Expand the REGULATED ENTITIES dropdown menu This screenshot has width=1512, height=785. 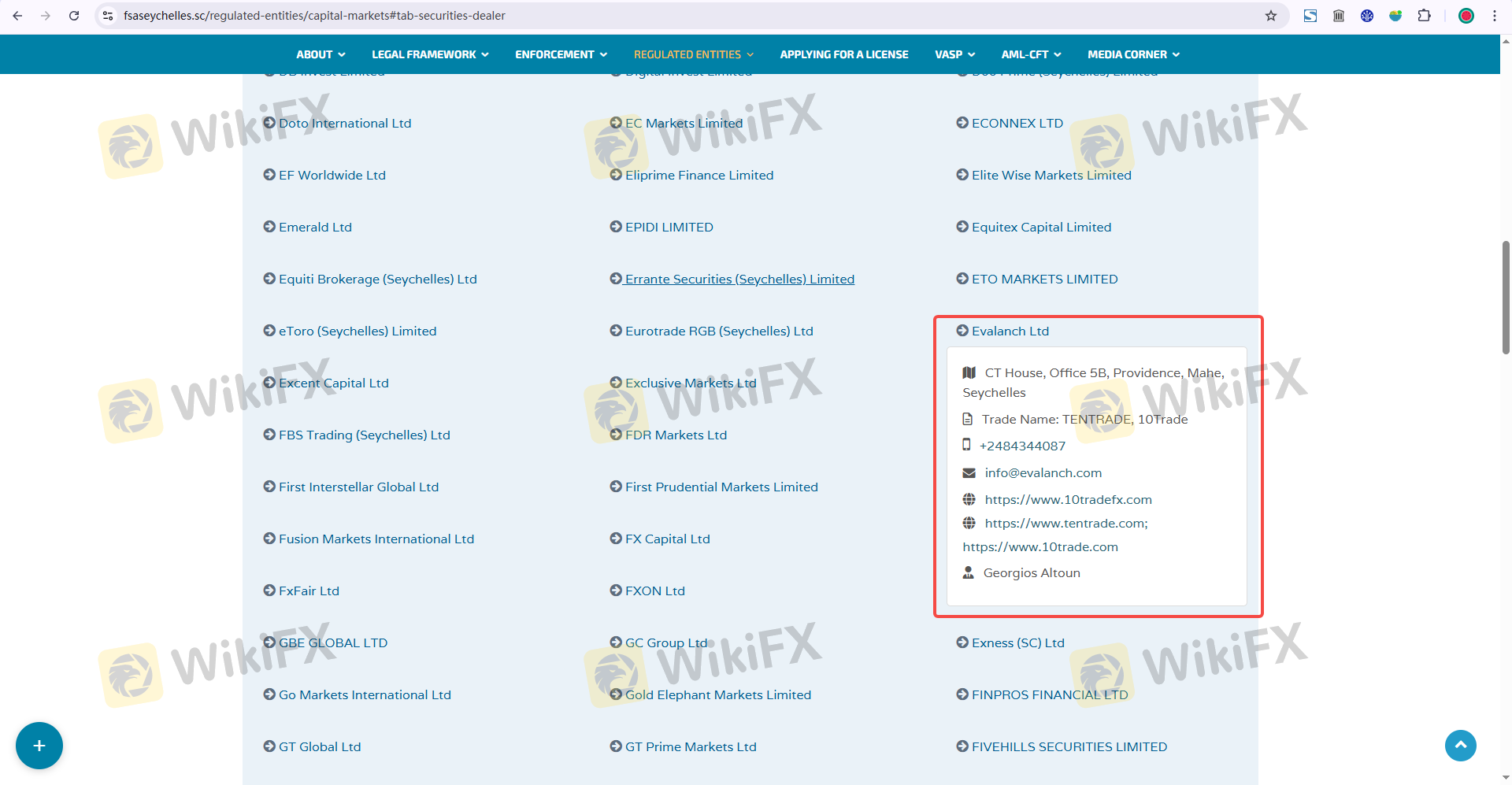(x=694, y=54)
